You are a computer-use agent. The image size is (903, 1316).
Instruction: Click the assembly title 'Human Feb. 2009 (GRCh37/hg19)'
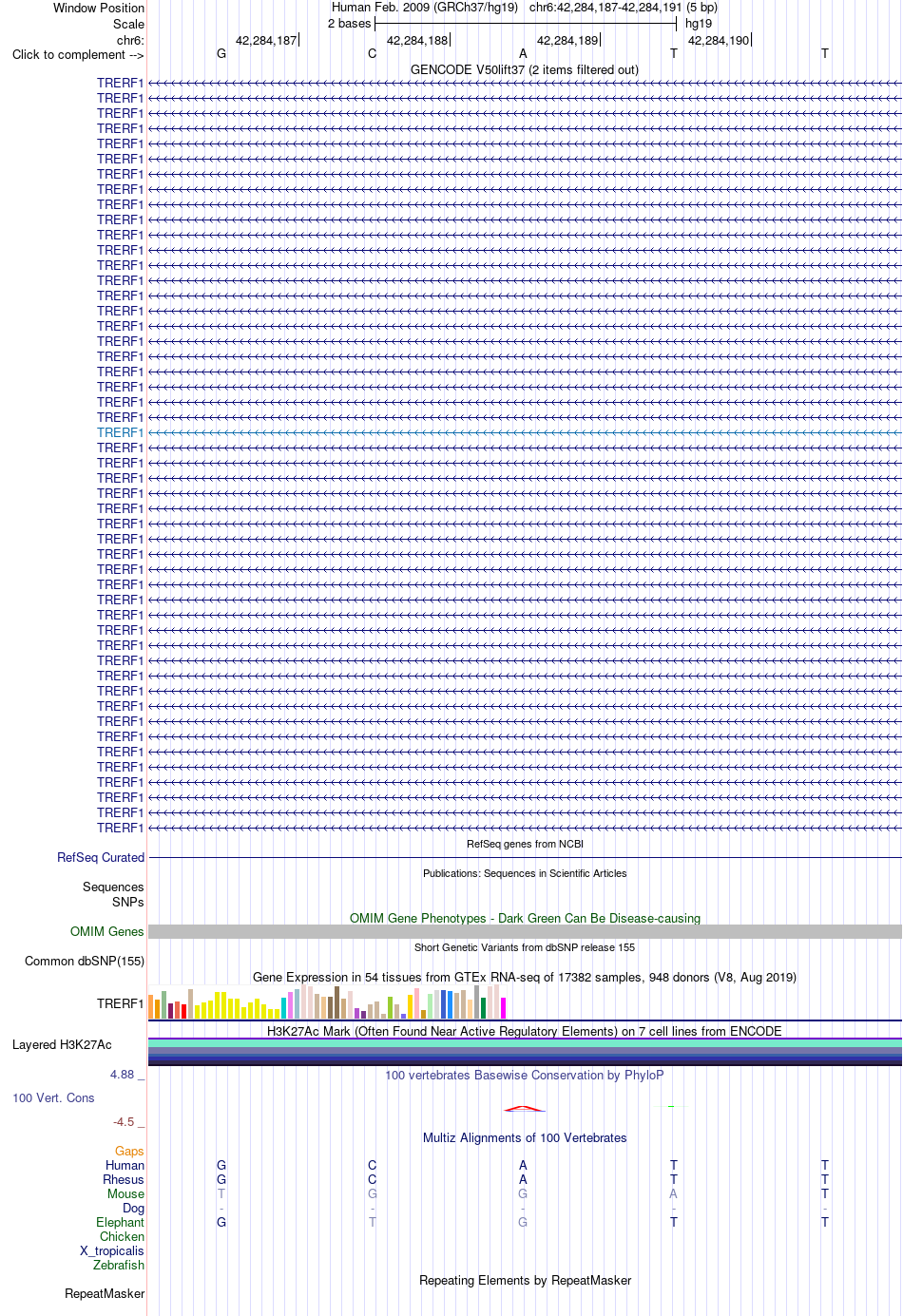[425, 7]
